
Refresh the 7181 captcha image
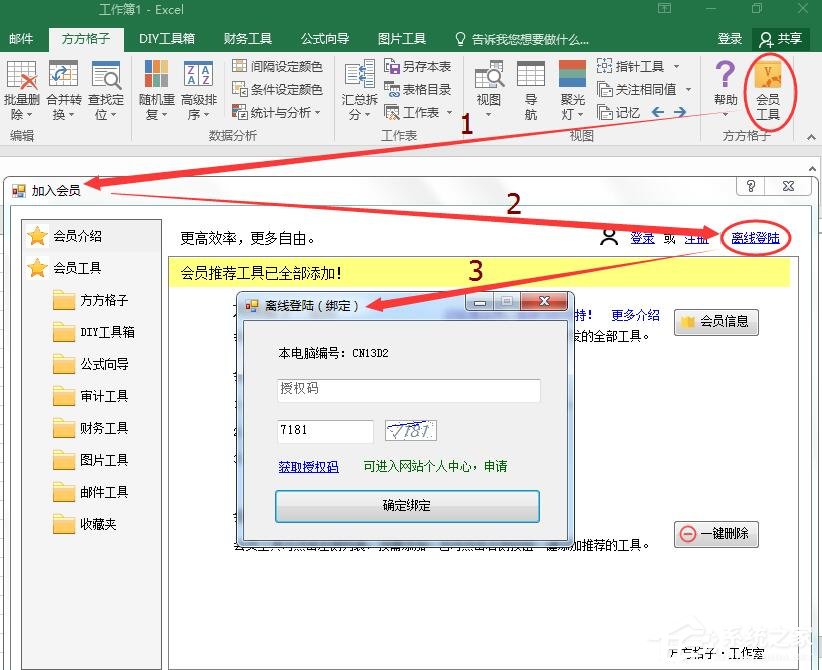tap(410, 431)
